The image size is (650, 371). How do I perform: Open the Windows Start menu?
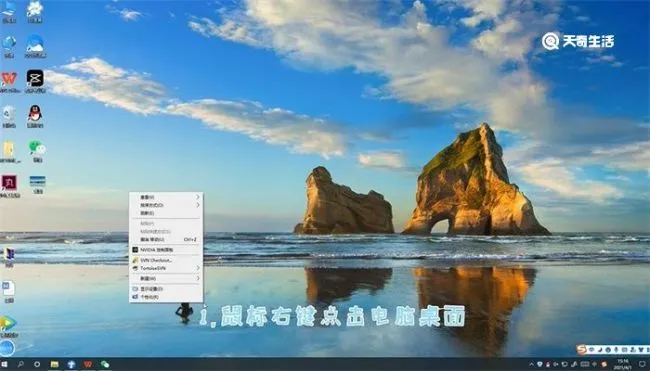coord(5,364)
